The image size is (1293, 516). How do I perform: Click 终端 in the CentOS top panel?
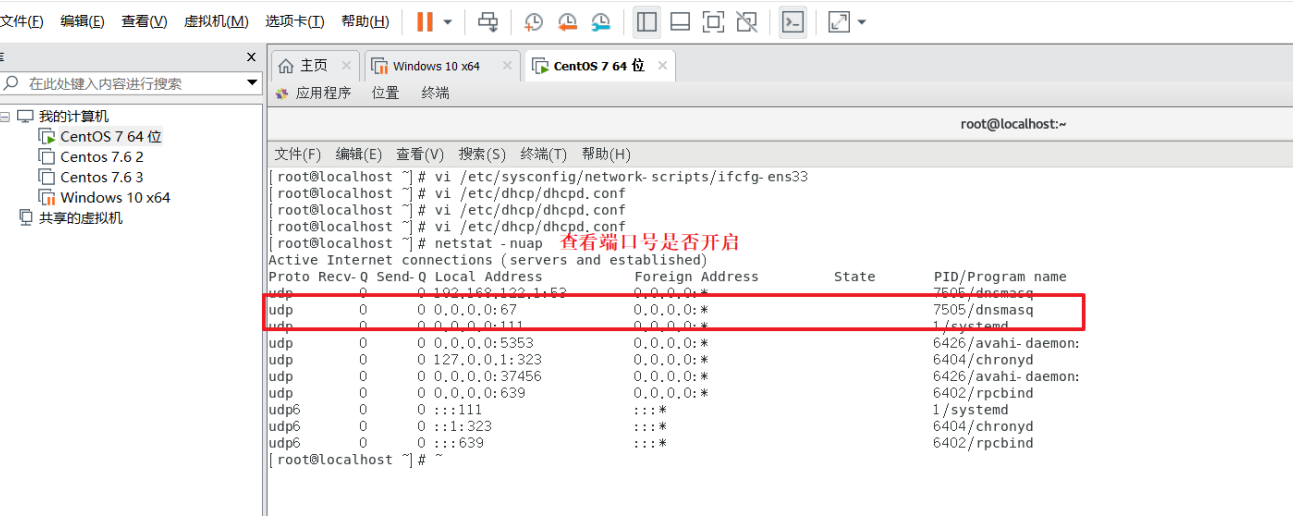pyautogui.click(x=435, y=93)
